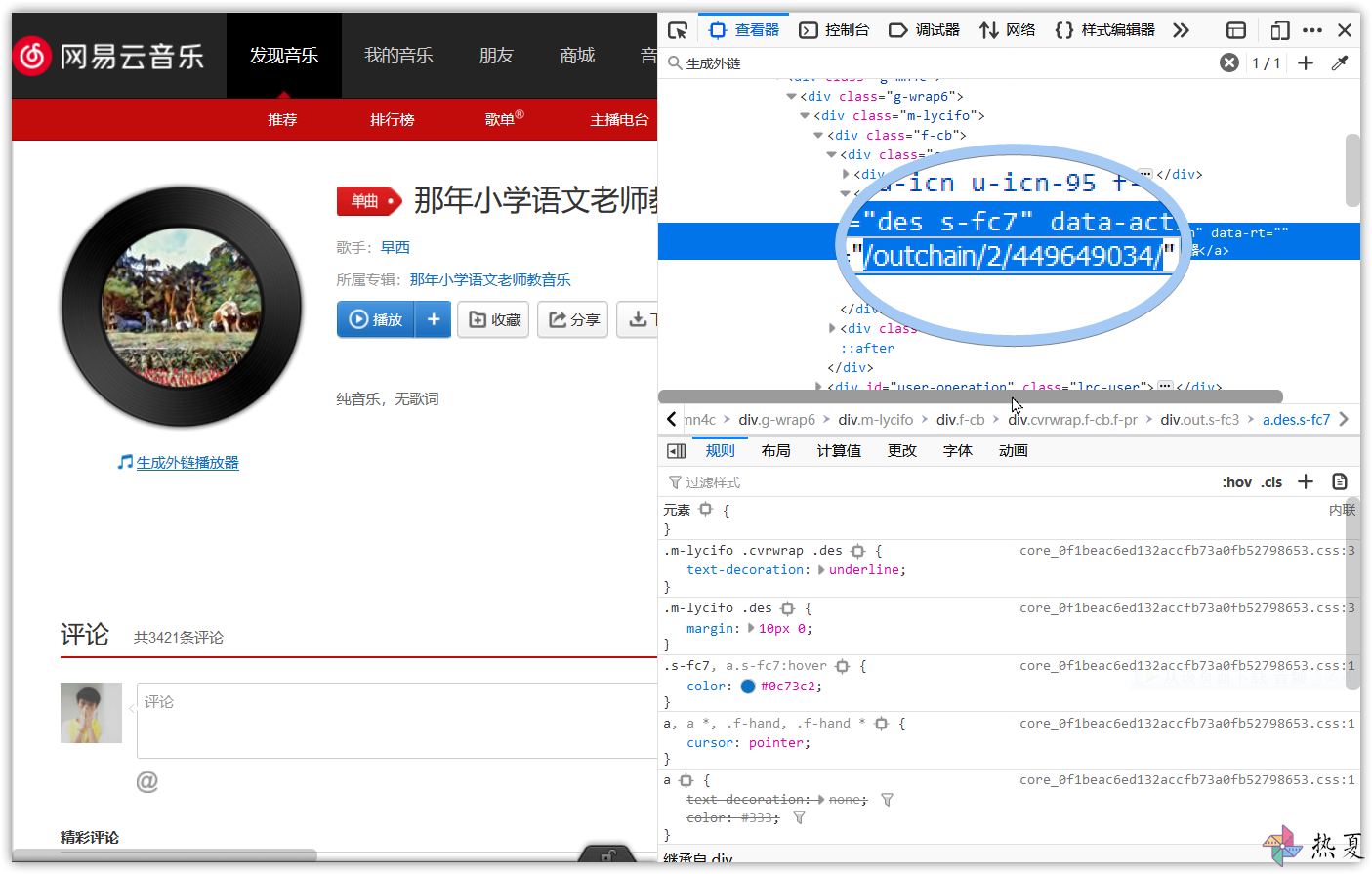Screen dimensions: 1372x874
Task: Open the 网络 network tab
Action: [x=1008, y=30]
